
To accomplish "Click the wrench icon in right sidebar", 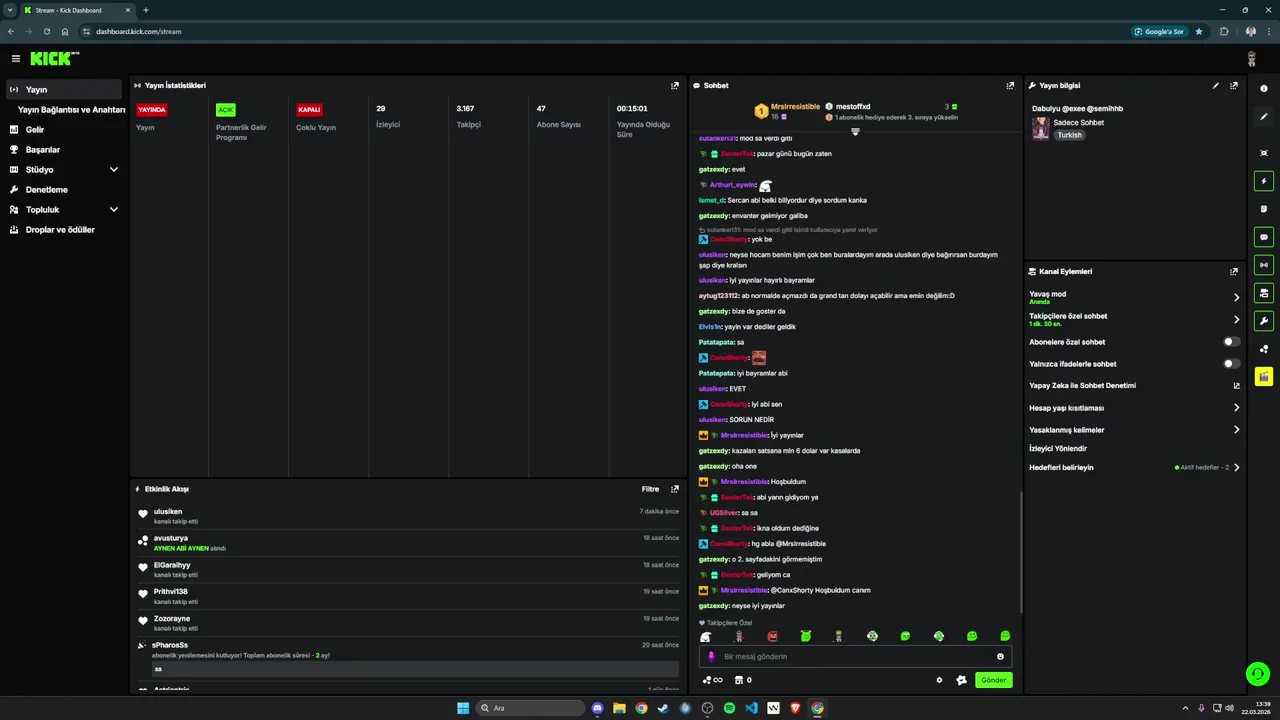I will pos(1264,321).
